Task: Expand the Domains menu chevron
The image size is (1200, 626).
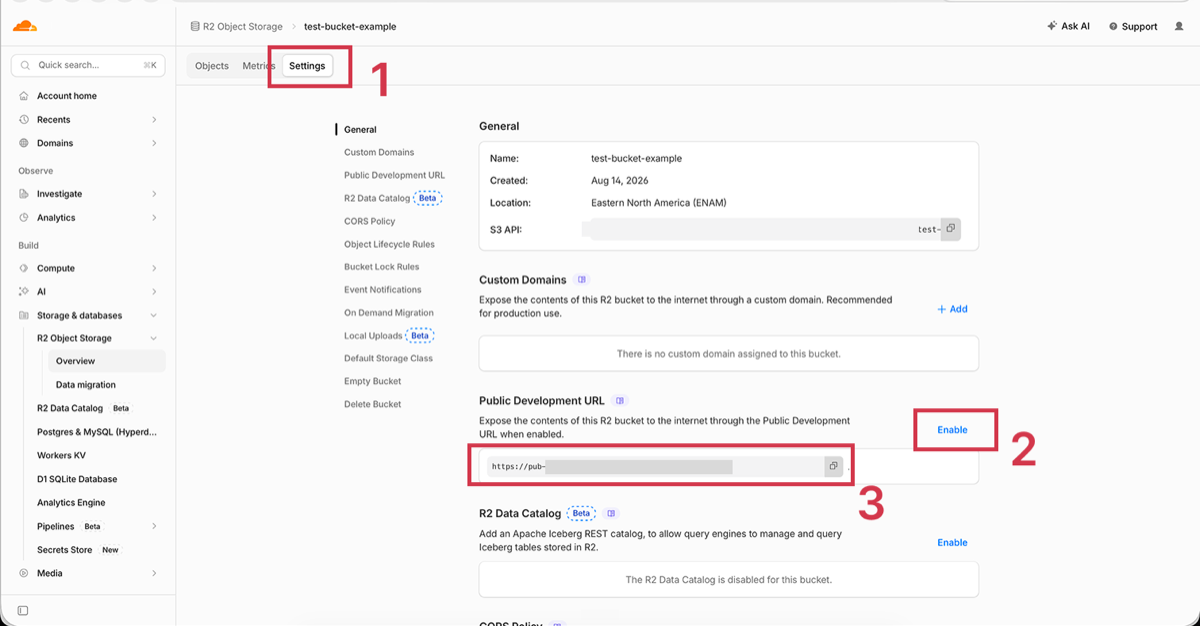Action: pos(154,143)
